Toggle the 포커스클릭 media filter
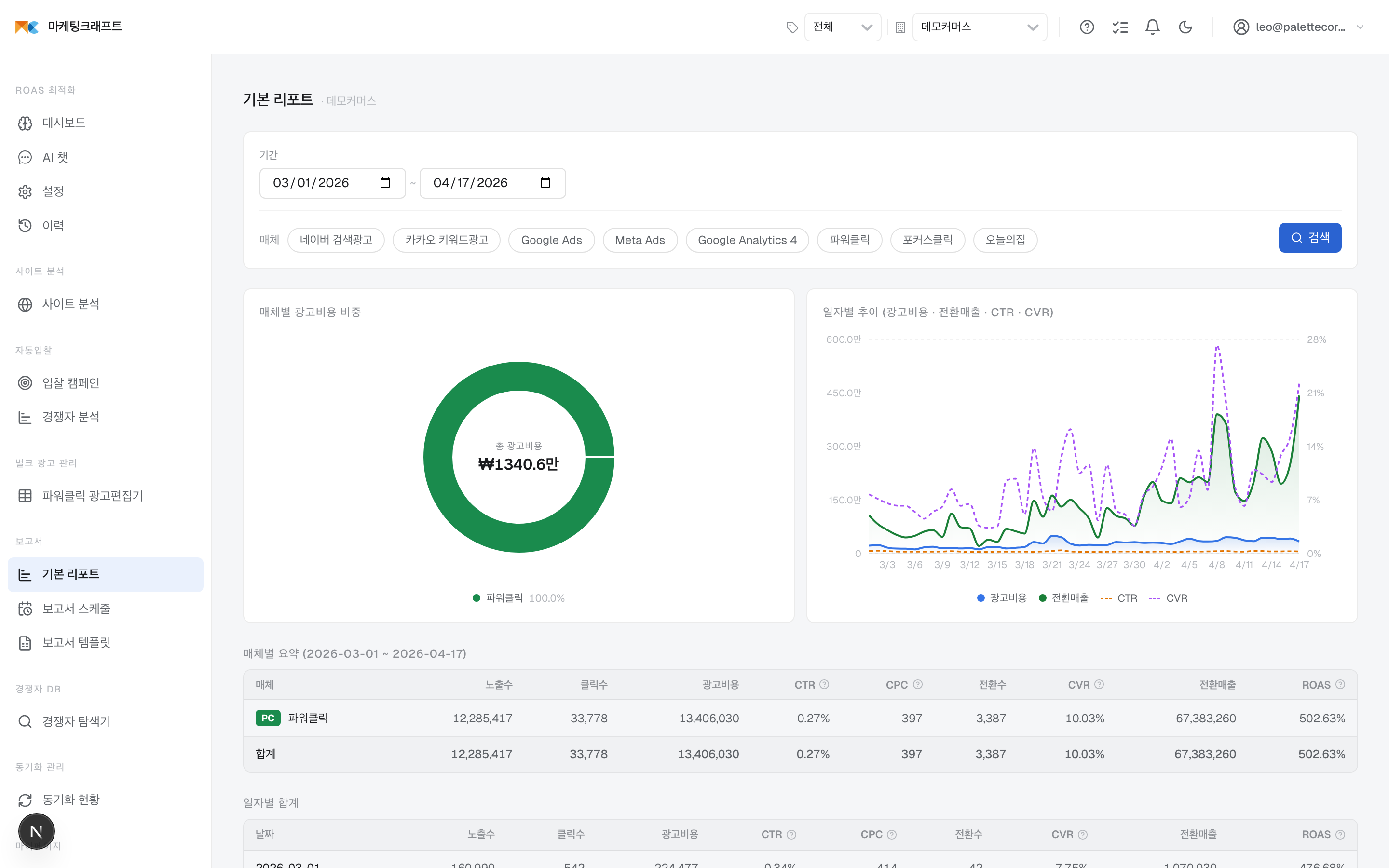 (927, 240)
